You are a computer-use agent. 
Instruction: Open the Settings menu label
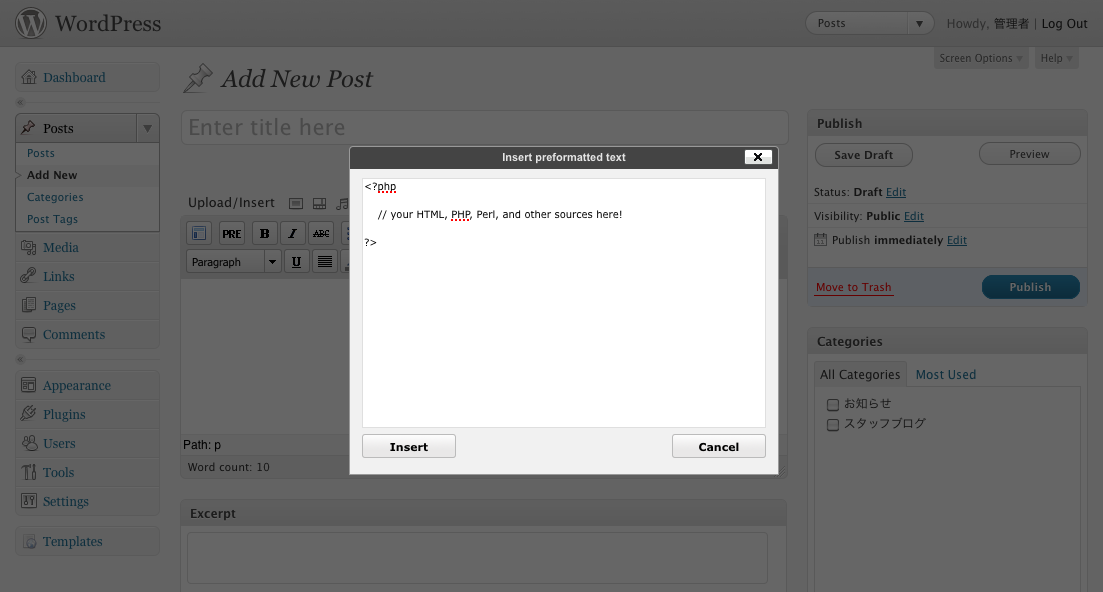click(65, 501)
